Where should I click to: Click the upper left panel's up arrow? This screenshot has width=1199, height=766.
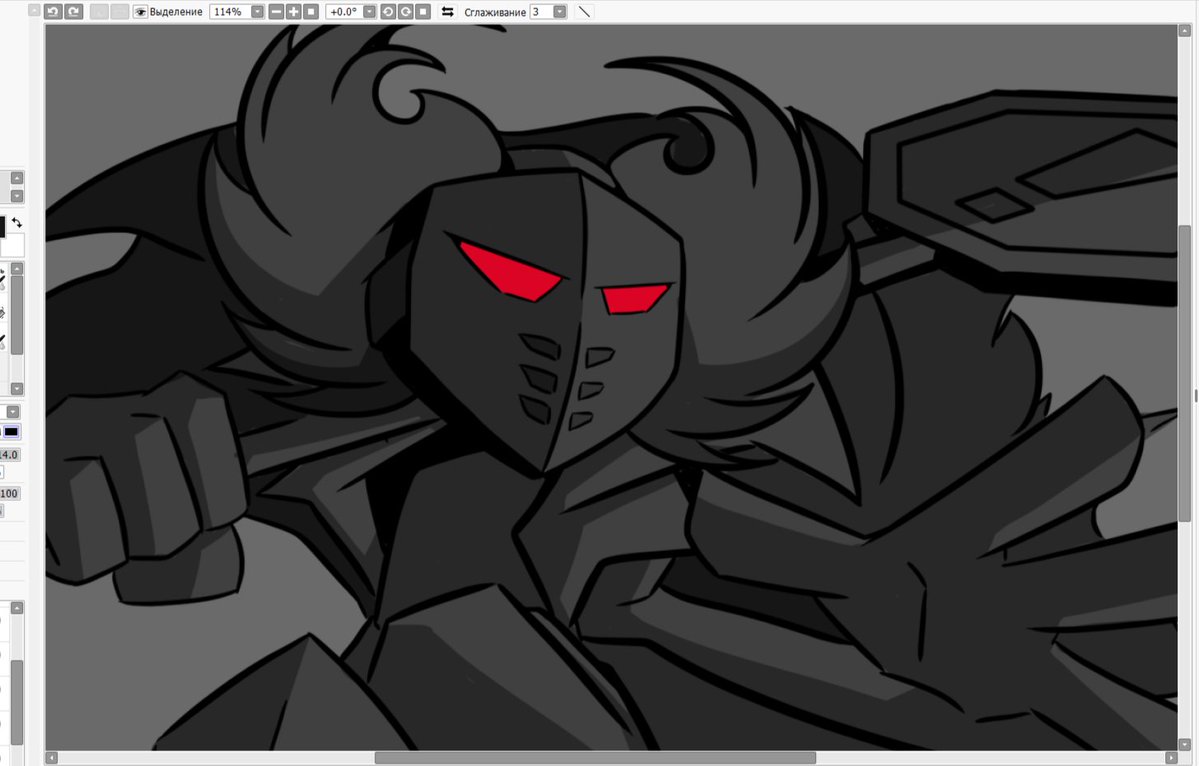(x=17, y=178)
